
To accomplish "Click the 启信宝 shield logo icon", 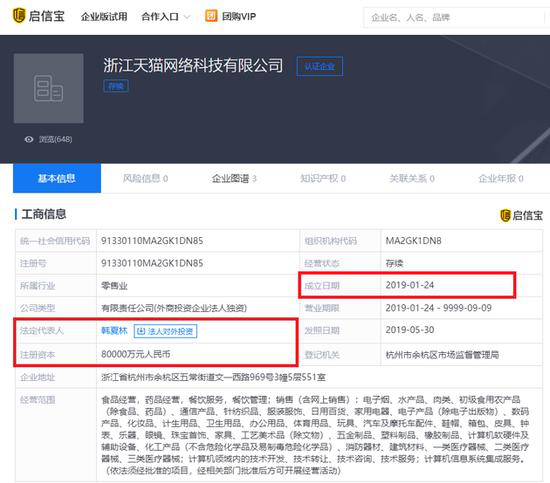I will pos(19,16).
